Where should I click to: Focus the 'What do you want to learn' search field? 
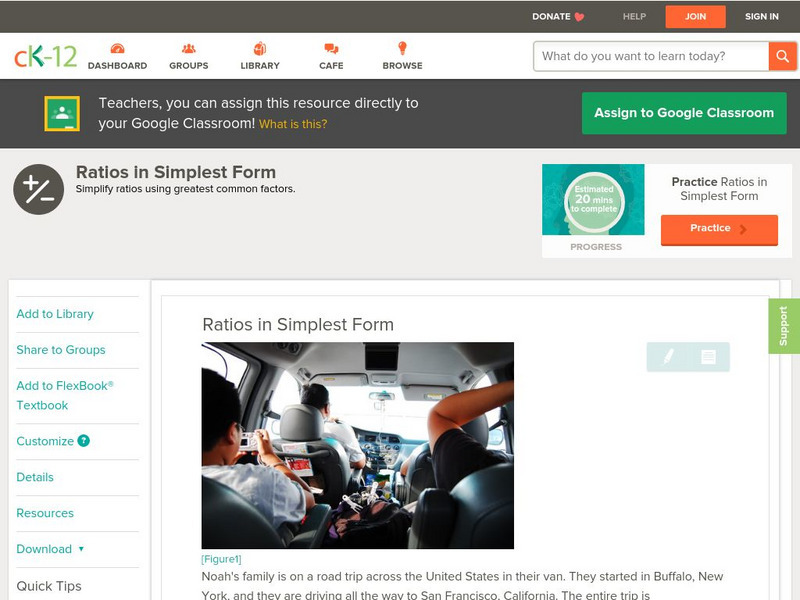pyautogui.click(x=651, y=56)
